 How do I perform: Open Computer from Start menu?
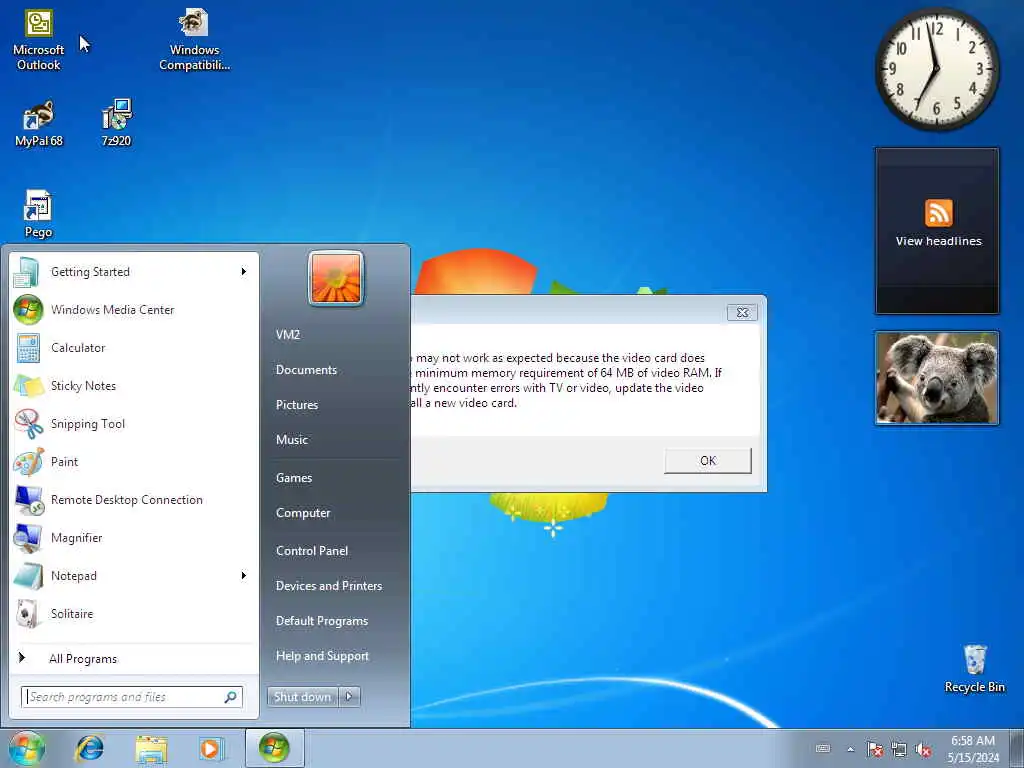(x=303, y=513)
